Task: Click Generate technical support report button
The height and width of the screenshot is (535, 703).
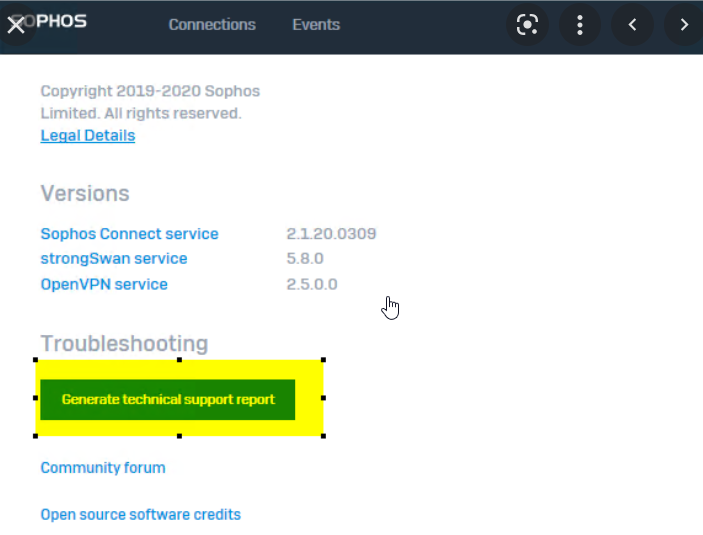Action: (168, 400)
